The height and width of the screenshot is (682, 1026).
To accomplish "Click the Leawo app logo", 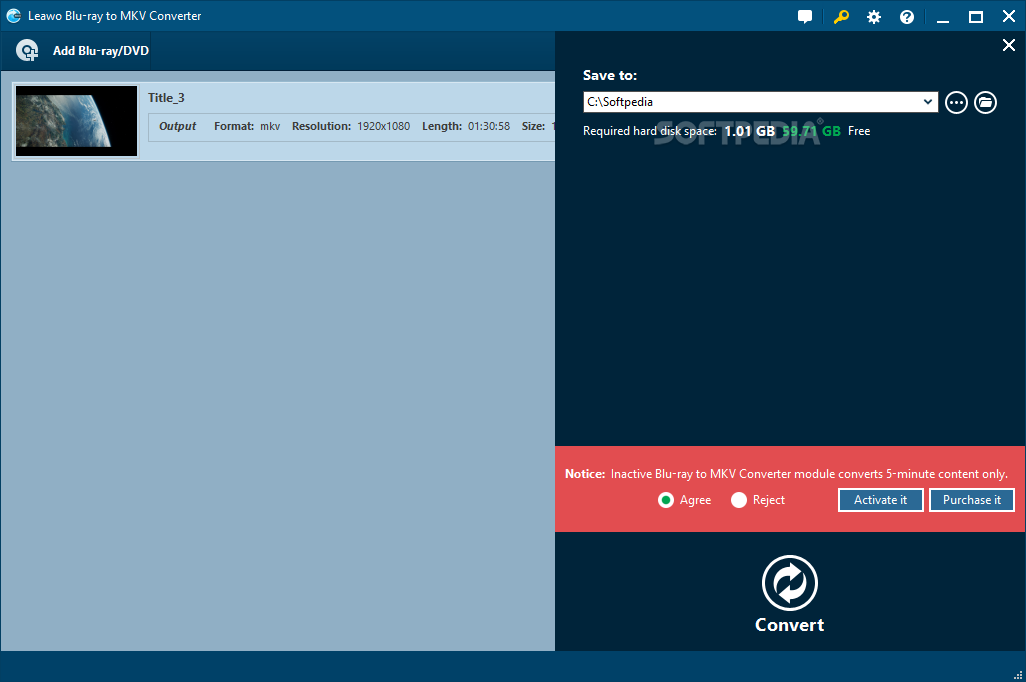I will pos(13,16).
